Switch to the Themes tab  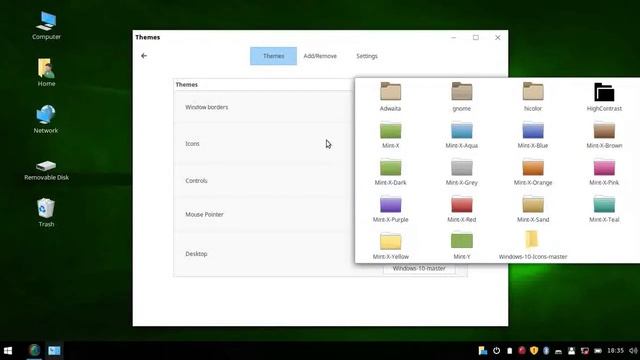point(273,56)
